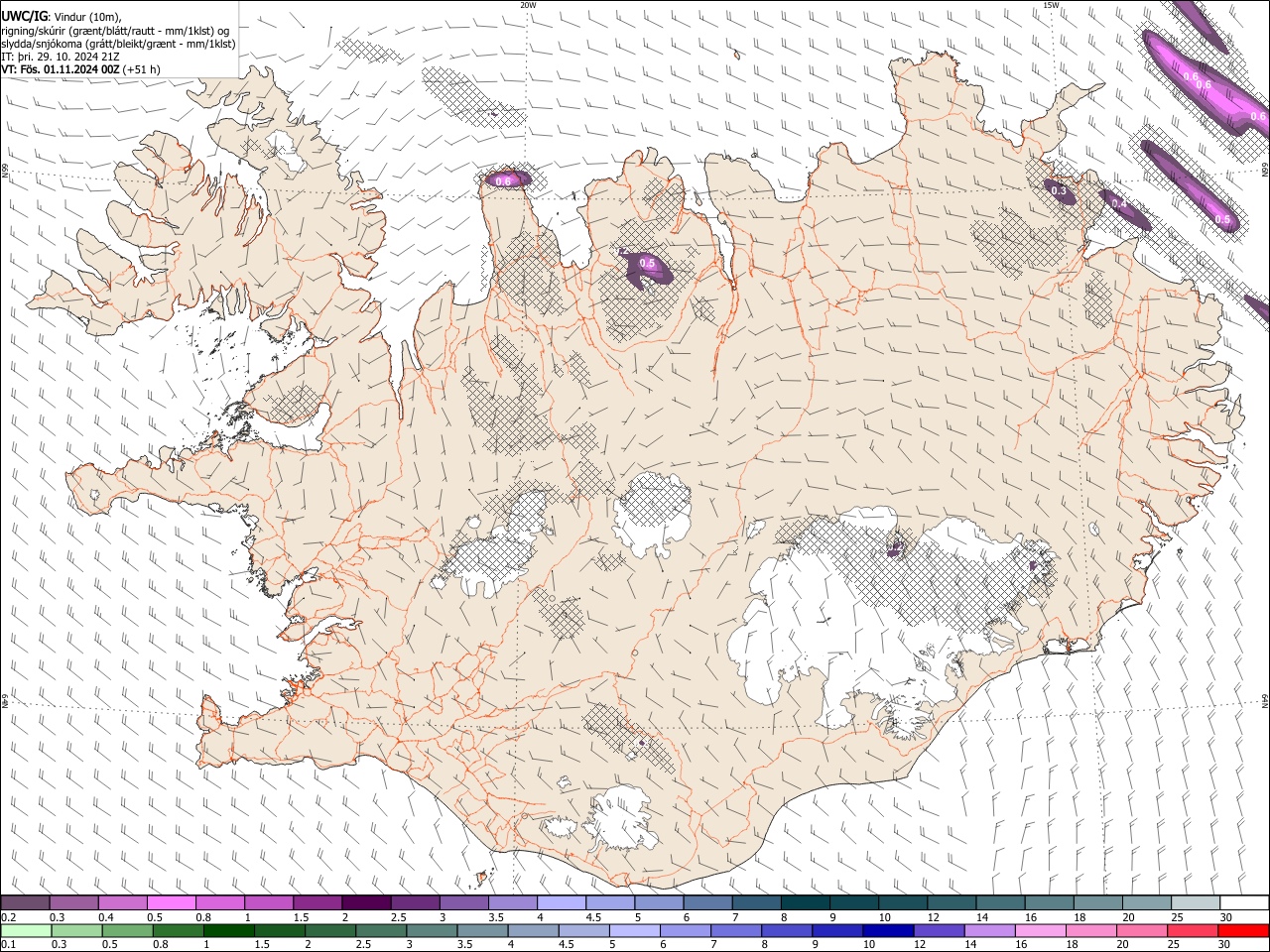Image resolution: width=1270 pixels, height=952 pixels.
Task: Click the 'VT: Fös. 01.11.2024 00Z (+51 h)' line
Action: (81, 69)
